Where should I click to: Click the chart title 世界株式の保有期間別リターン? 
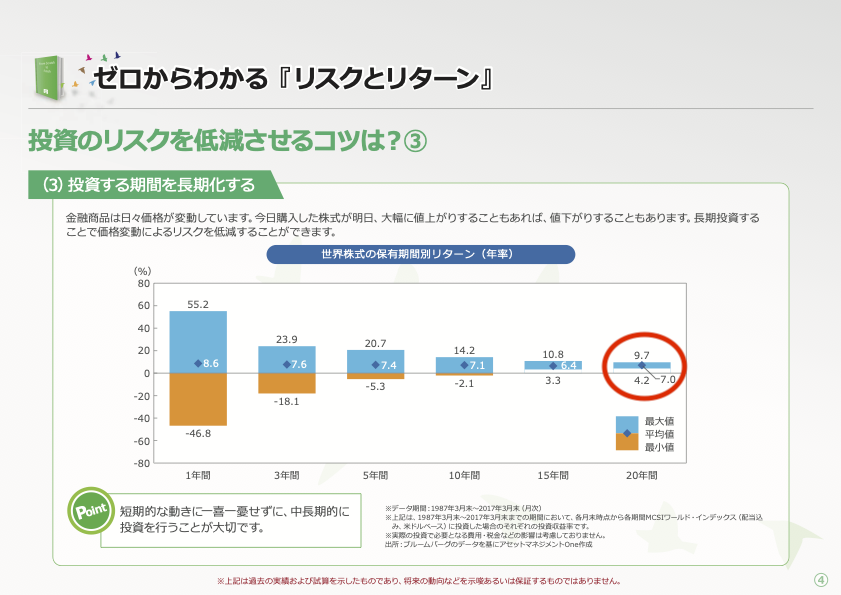point(420,254)
